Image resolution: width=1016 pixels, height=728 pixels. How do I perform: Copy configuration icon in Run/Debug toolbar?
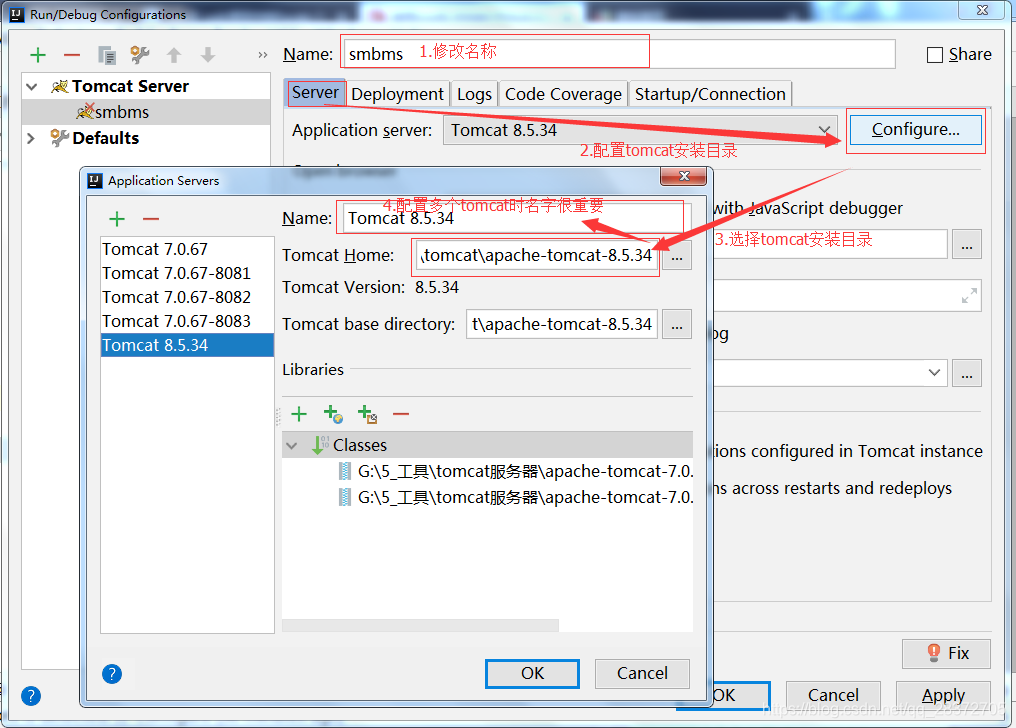click(106, 55)
